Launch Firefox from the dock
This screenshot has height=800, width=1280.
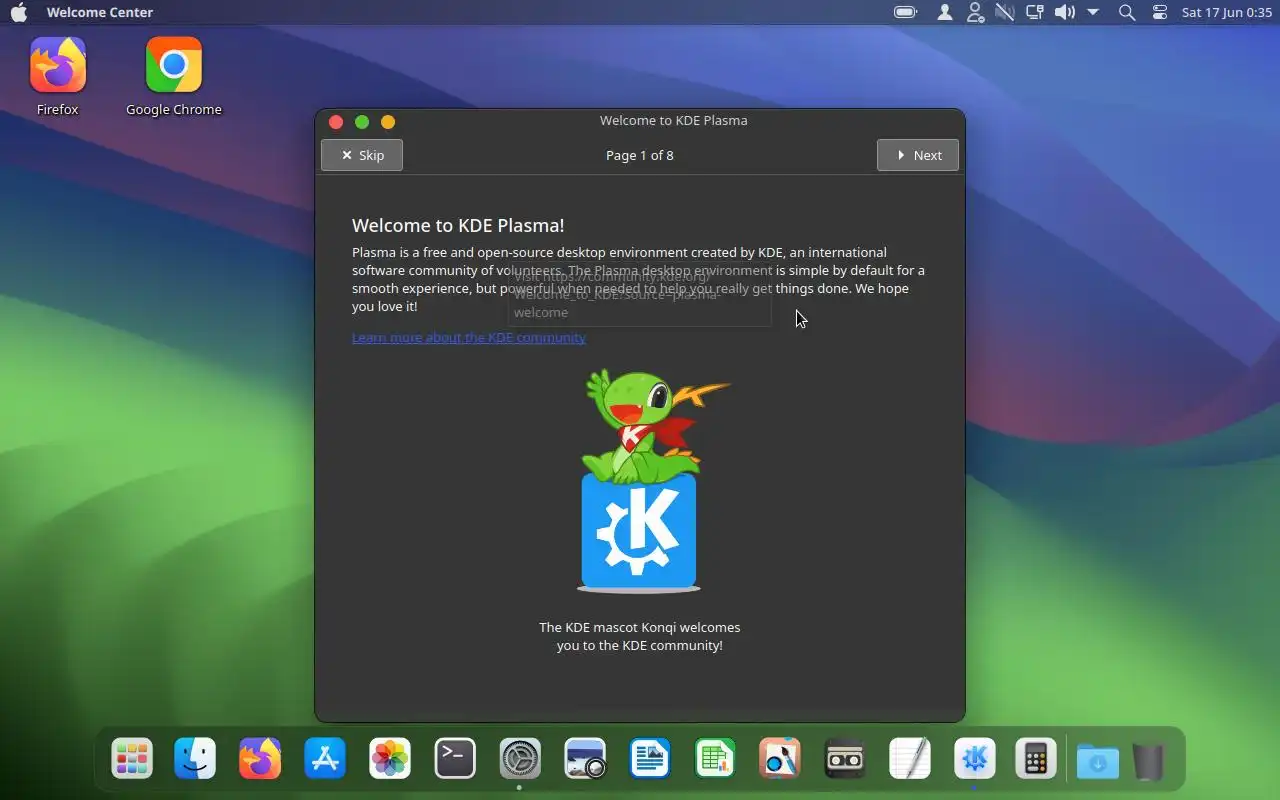260,759
